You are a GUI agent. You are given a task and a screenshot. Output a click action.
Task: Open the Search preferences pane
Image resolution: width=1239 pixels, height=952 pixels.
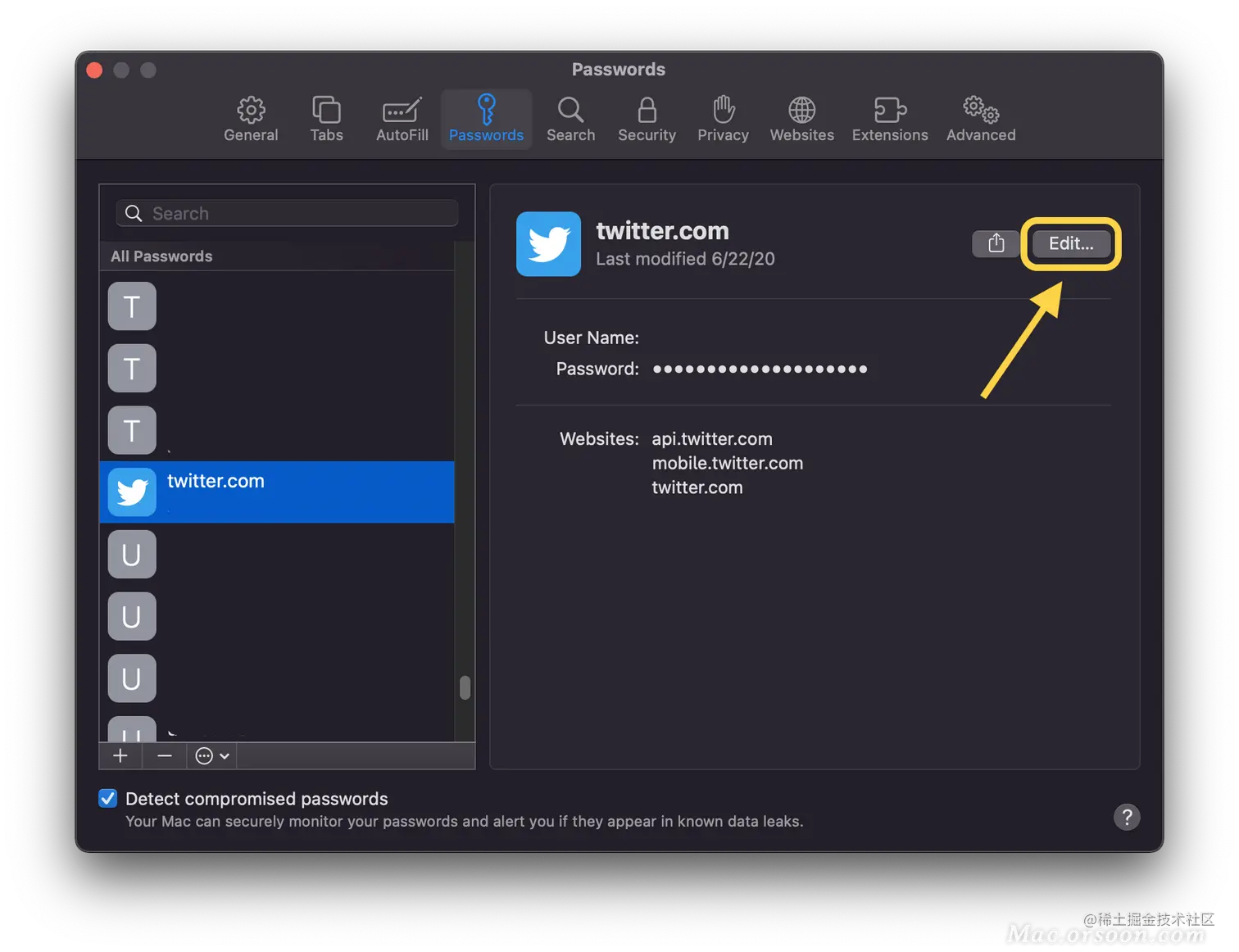(571, 120)
